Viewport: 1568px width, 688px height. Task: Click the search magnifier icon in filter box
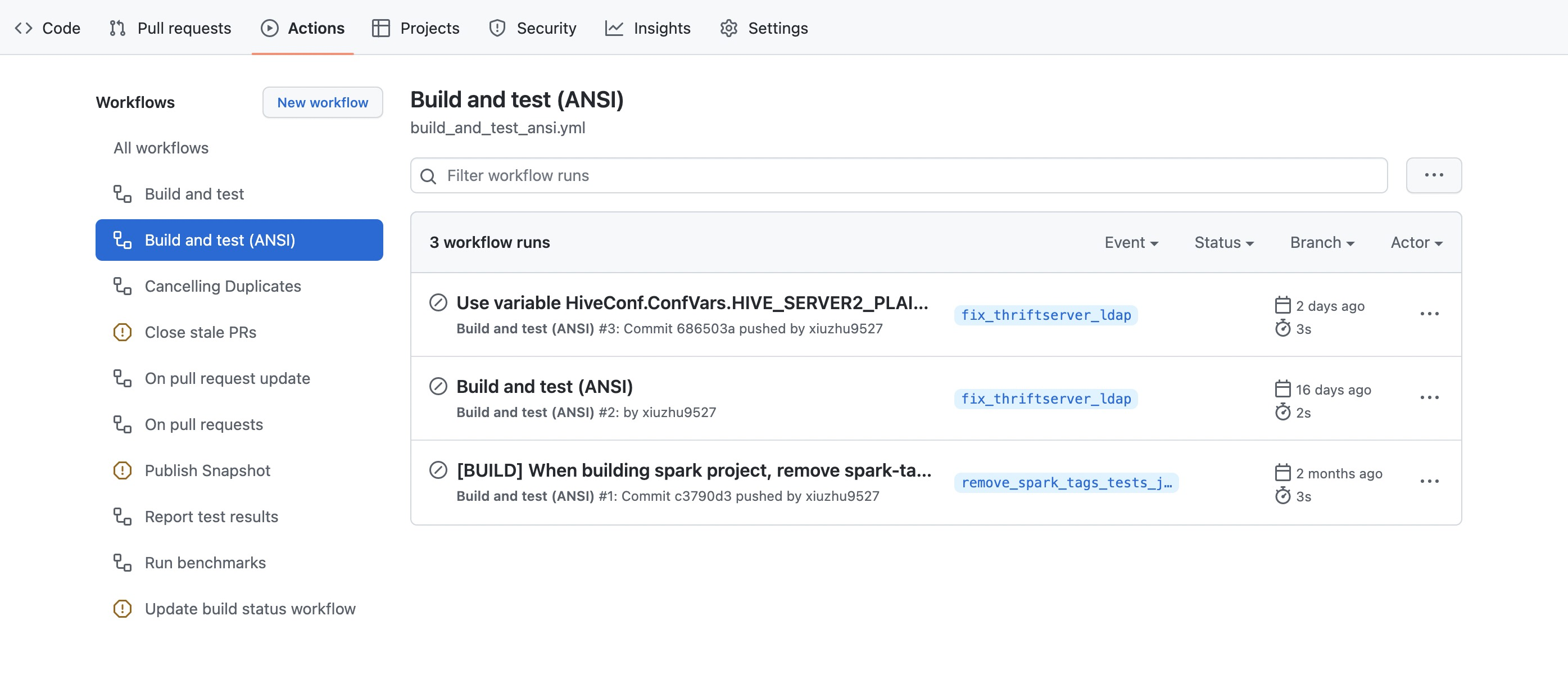428,176
